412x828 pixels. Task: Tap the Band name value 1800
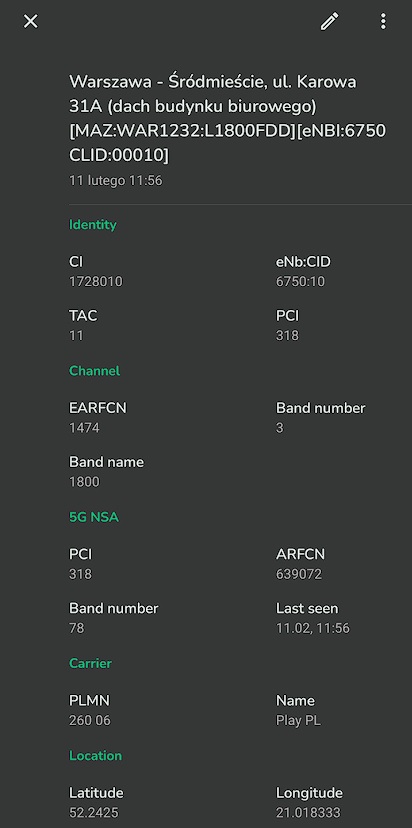[x=84, y=482]
